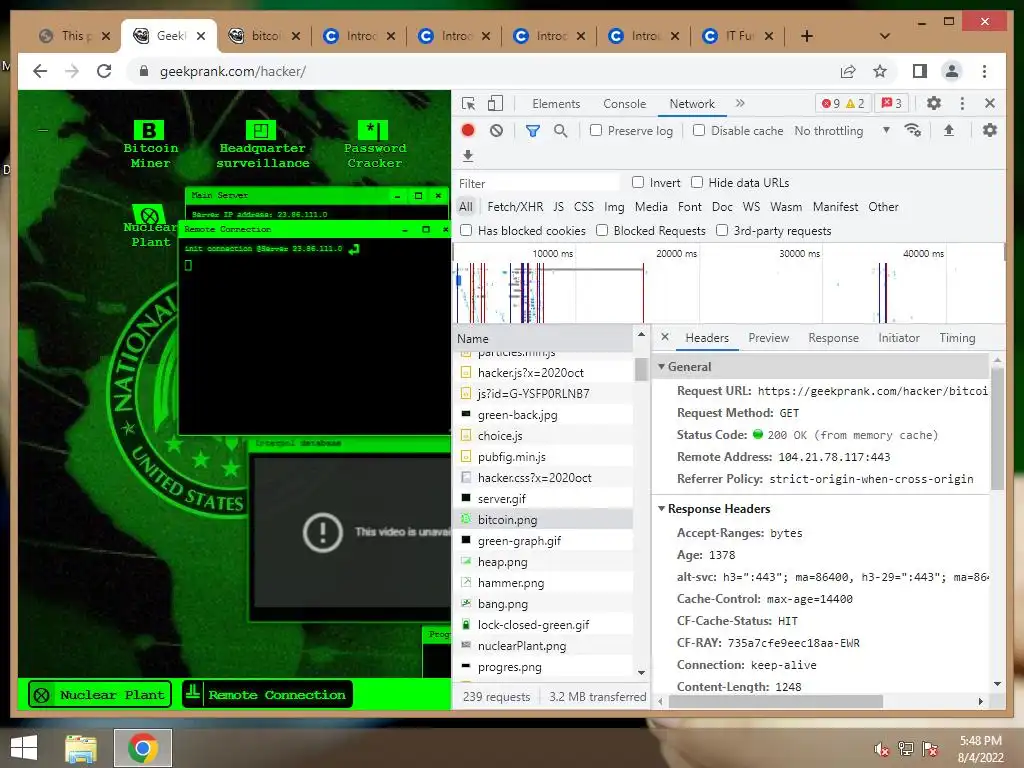Collapse the General headers section
Image resolution: width=1024 pixels, height=768 pixels.
tap(661, 367)
